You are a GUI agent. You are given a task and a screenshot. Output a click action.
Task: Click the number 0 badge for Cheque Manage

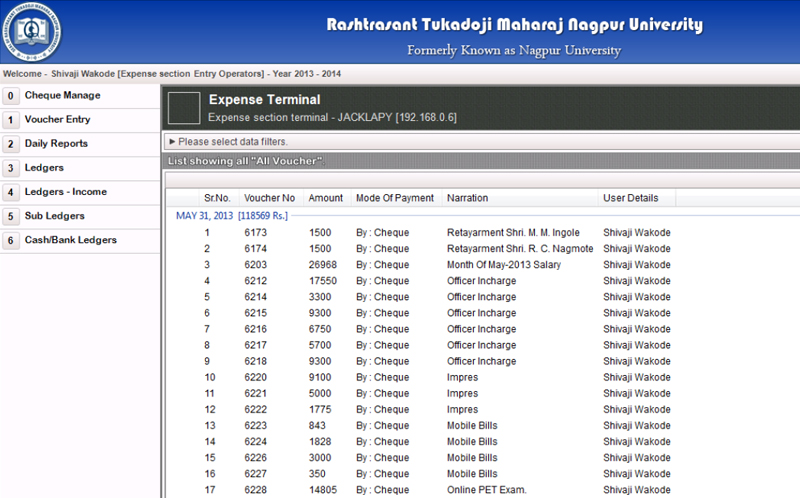(x=11, y=95)
